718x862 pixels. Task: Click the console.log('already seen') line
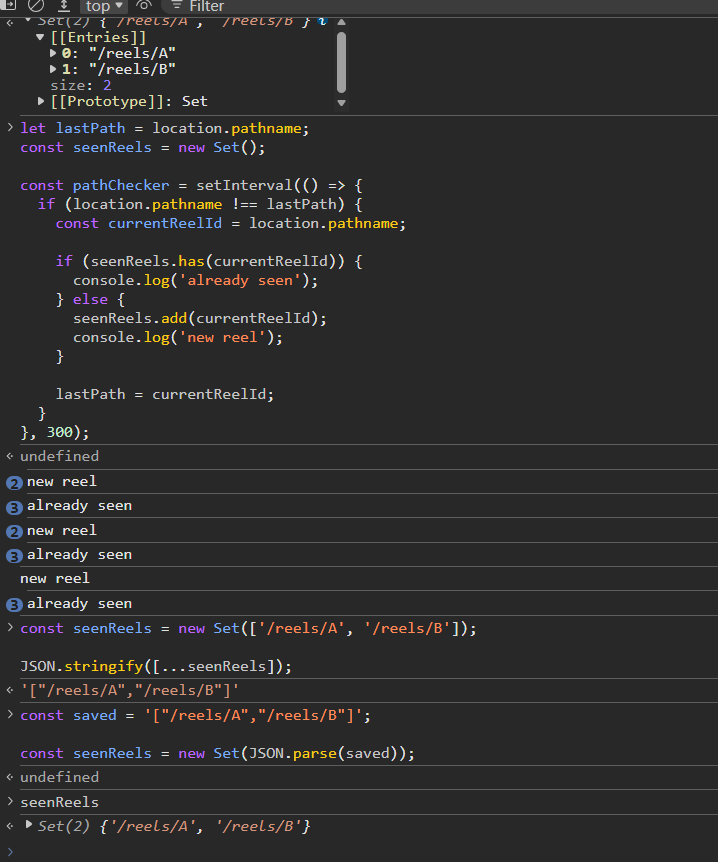[x=196, y=280]
